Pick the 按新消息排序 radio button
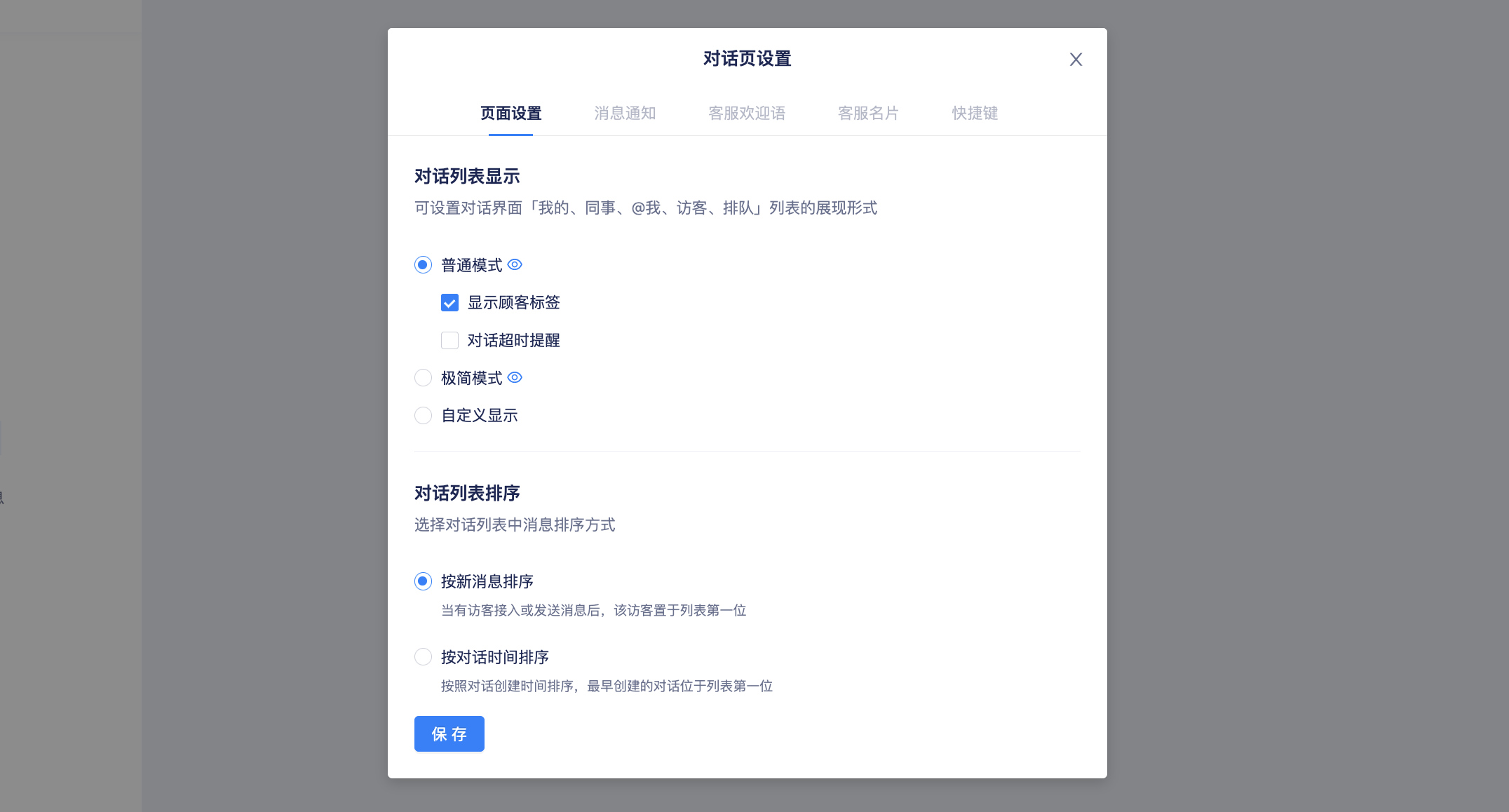 [x=423, y=581]
